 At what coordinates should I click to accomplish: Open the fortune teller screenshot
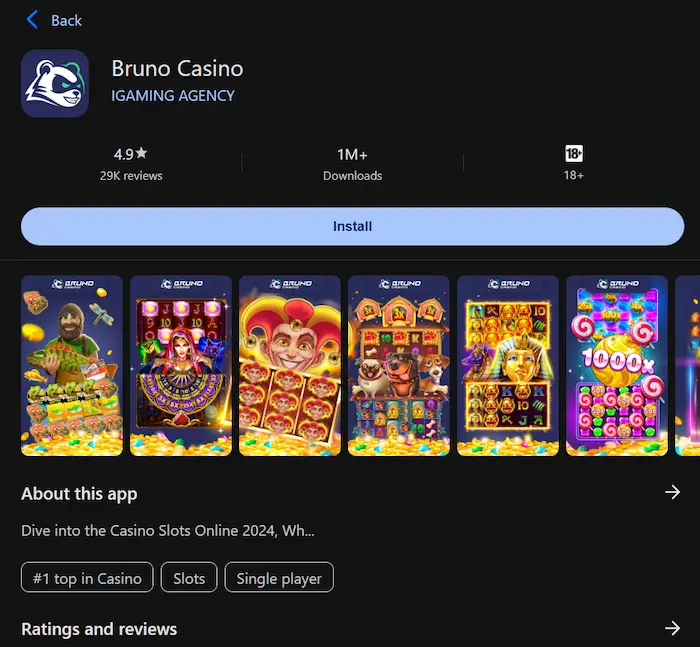181,366
